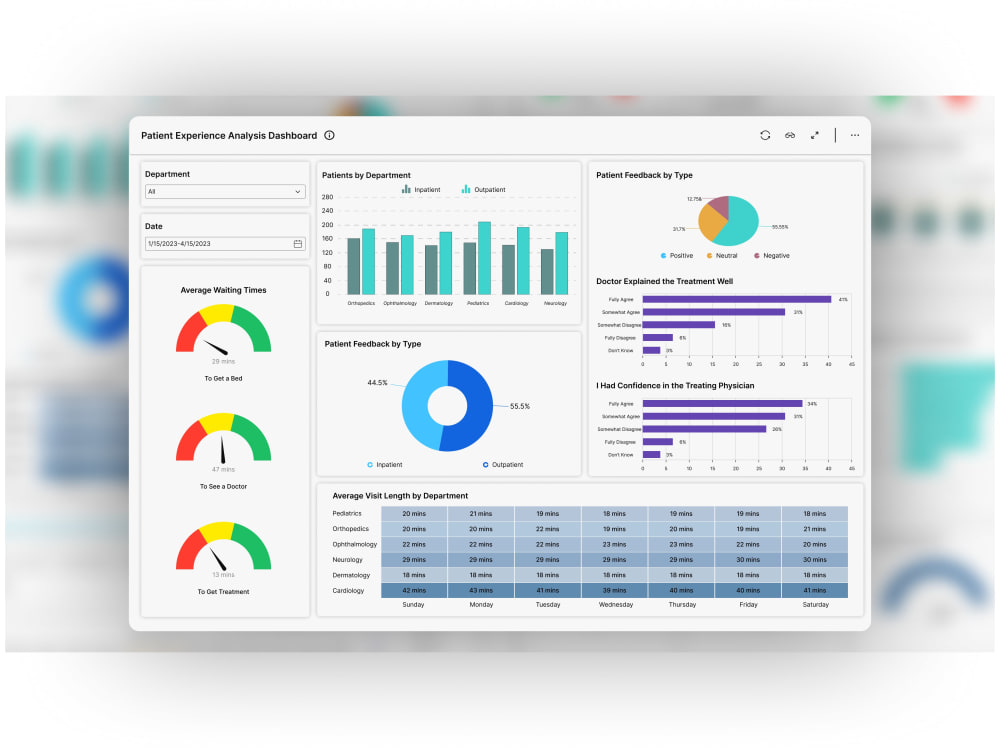The height and width of the screenshot is (750, 1000).
Task: Click Doctor Explained the Treatment Well heading
Action: pos(665,281)
